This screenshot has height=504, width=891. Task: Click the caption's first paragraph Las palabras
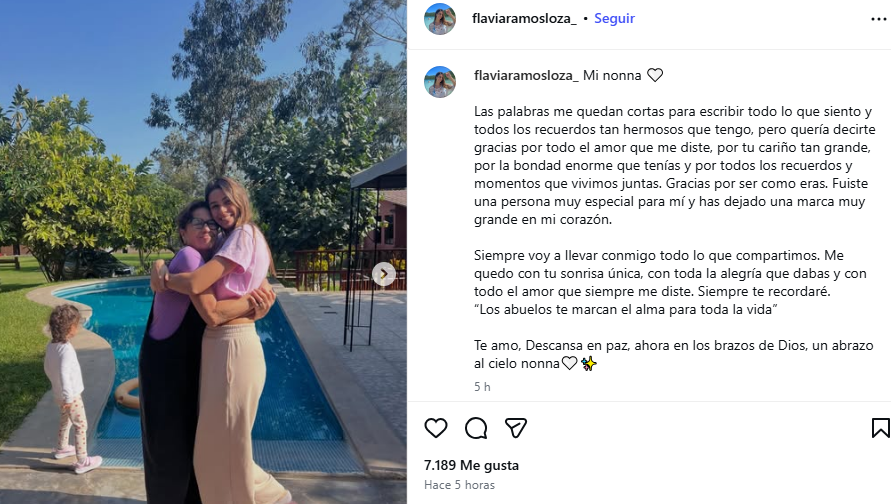pos(675,165)
